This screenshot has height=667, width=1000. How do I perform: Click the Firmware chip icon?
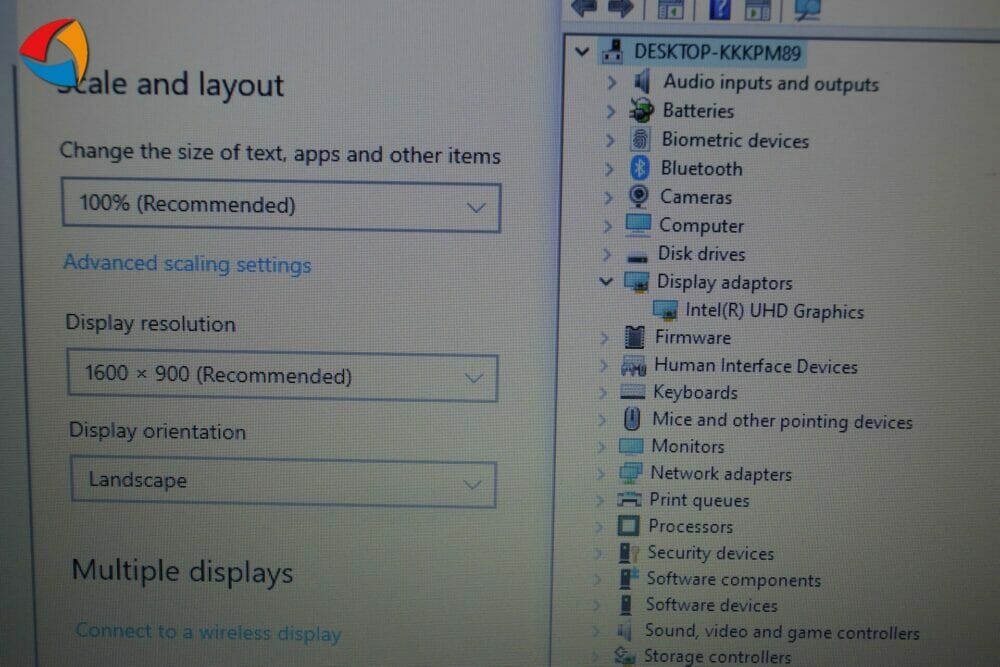tap(634, 337)
